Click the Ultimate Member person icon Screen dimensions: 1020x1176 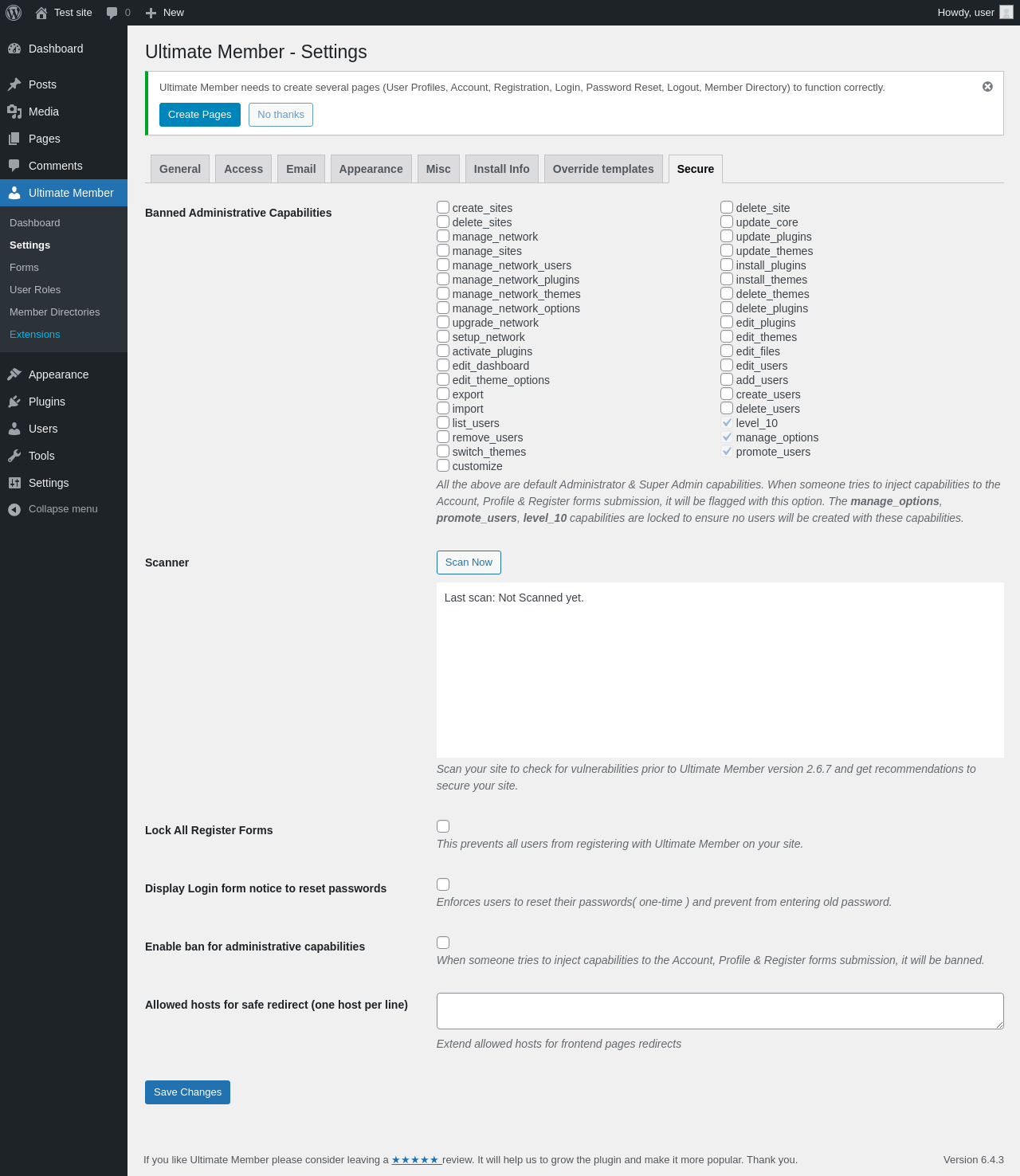pos(14,193)
